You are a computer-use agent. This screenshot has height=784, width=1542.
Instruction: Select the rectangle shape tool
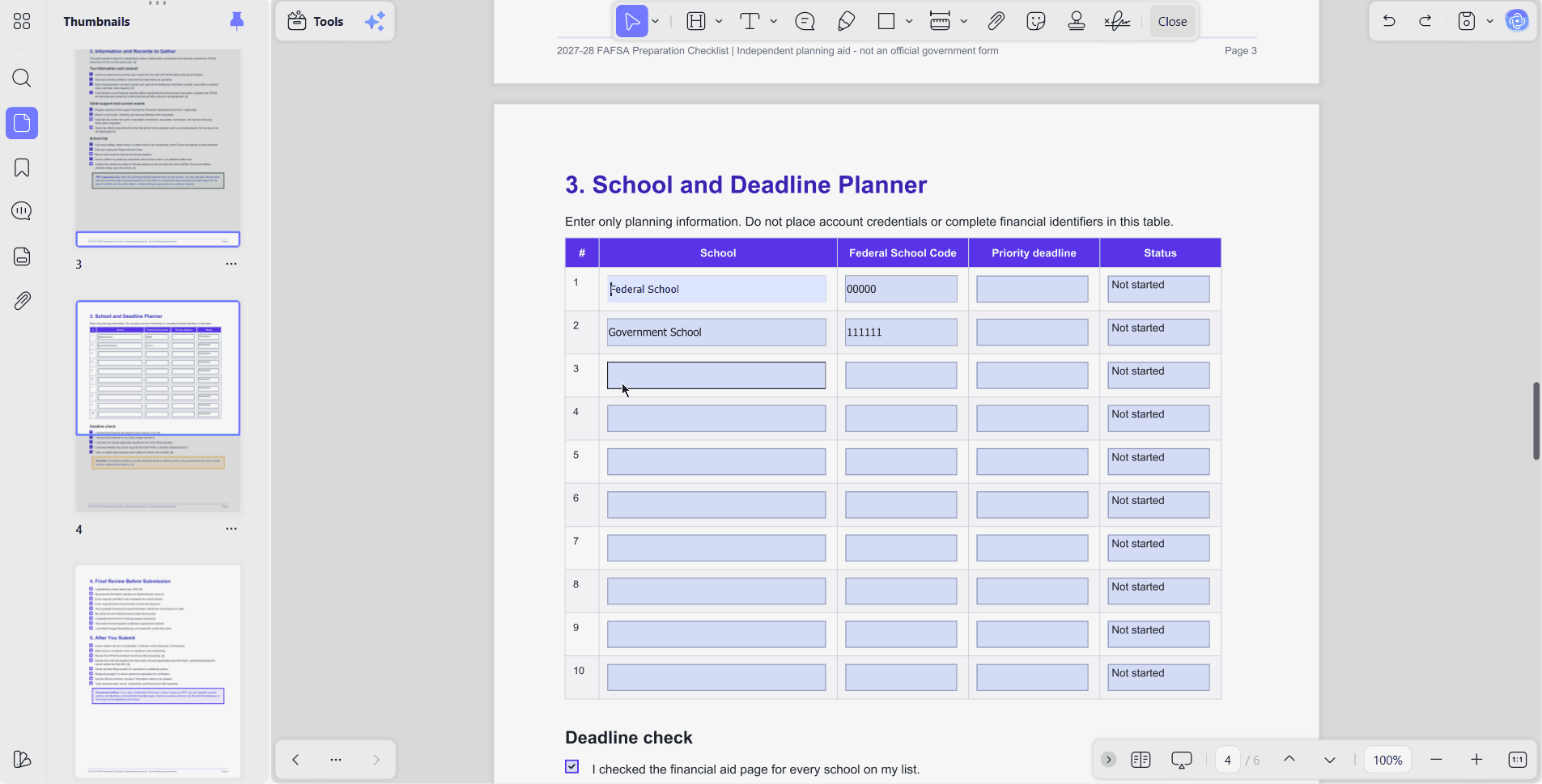click(x=886, y=21)
